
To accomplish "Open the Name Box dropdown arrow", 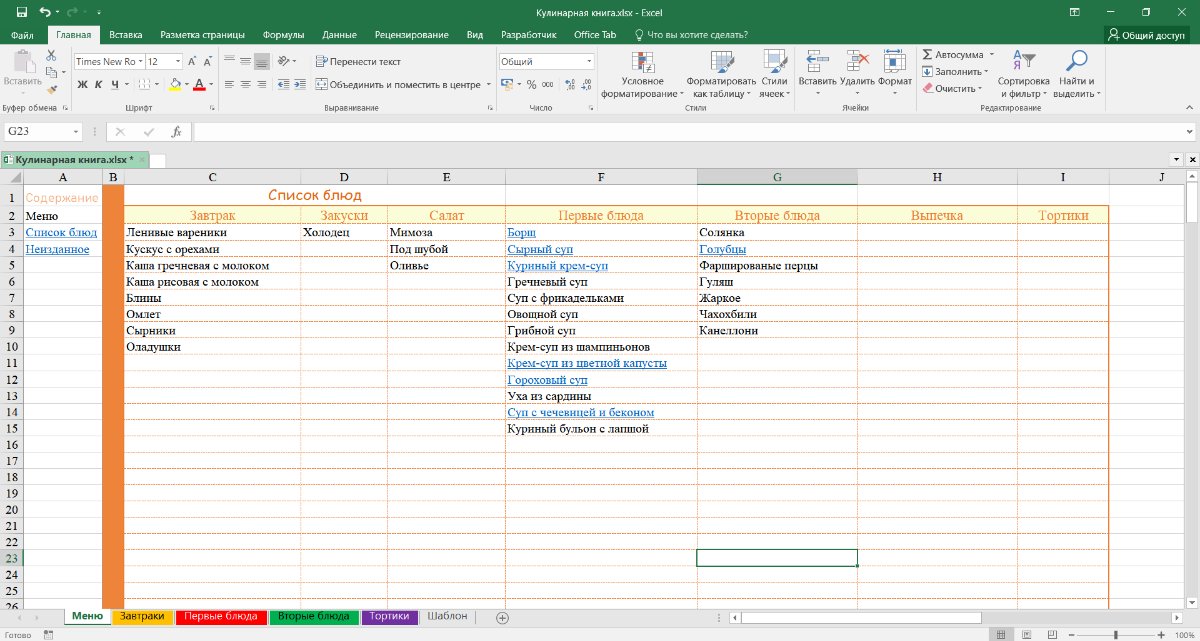I will point(76,132).
